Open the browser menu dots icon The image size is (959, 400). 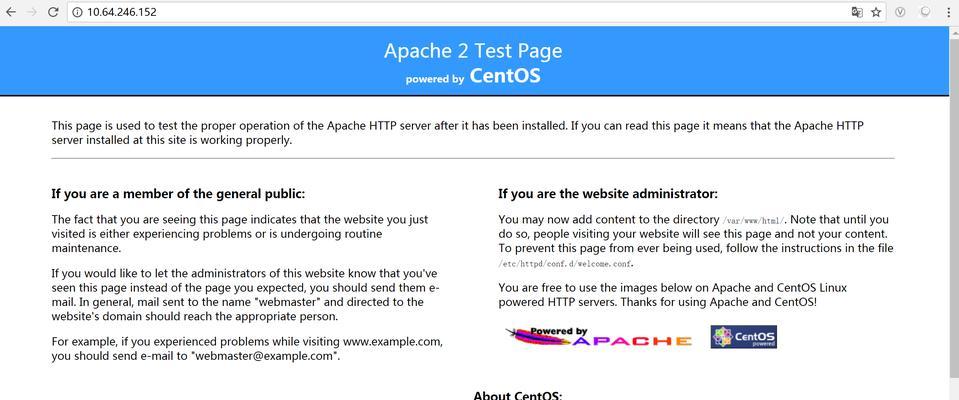(x=950, y=12)
